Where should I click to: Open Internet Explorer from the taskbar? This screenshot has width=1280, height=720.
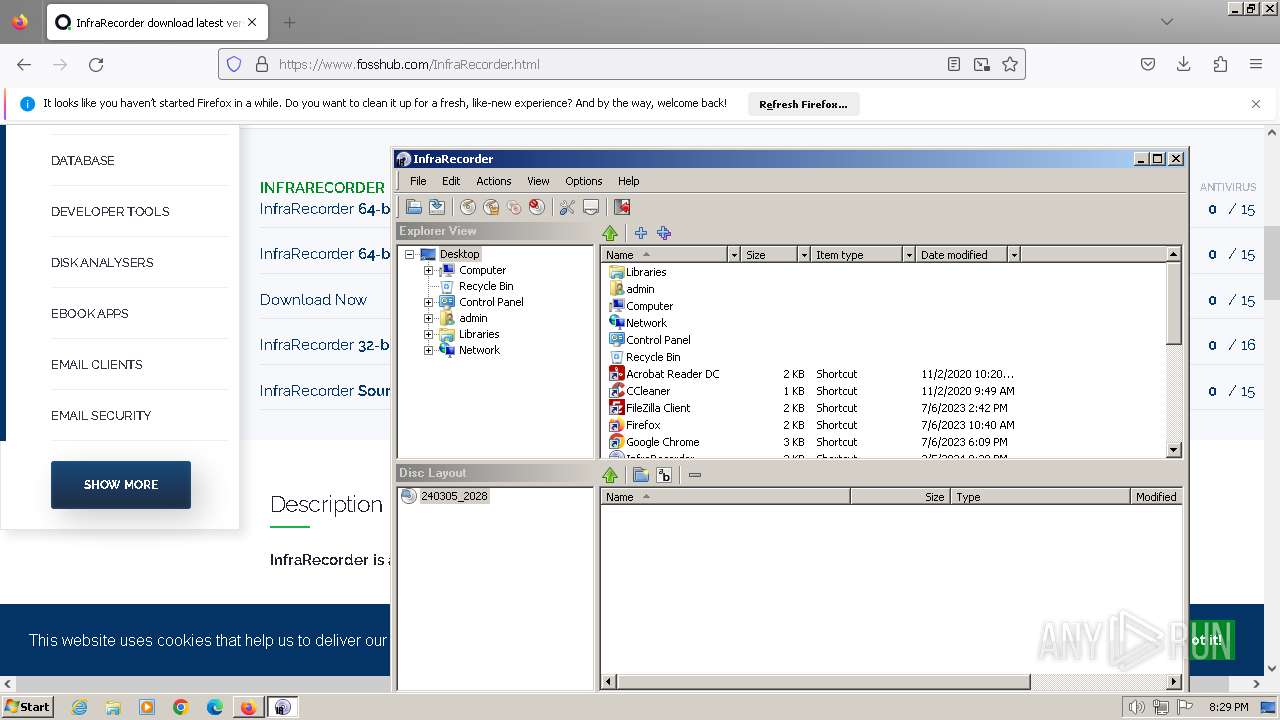click(79, 707)
